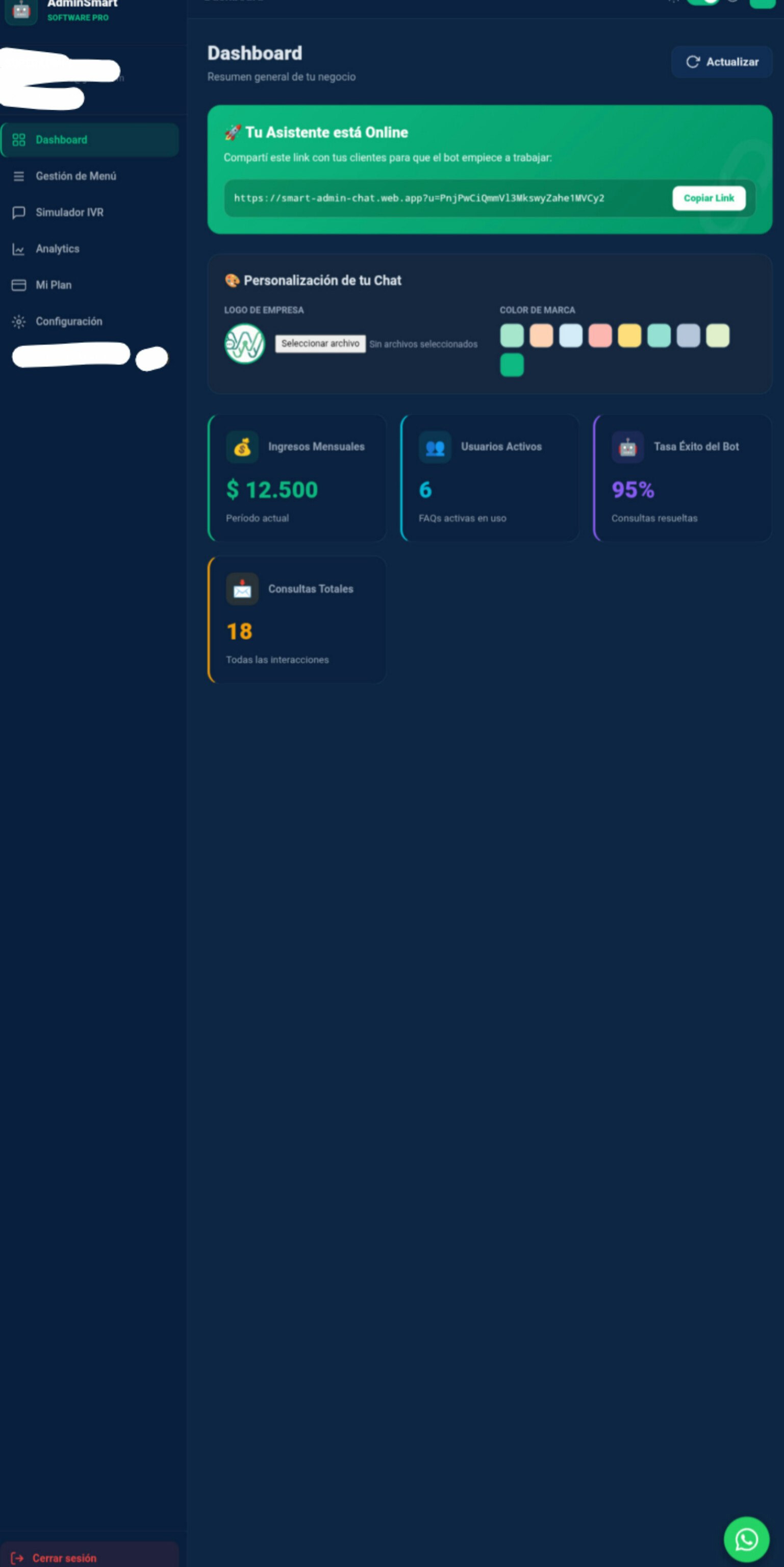Click the AdminSmart robot logo icon
The height and width of the screenshot is (1567, 784).
[21, 11]
